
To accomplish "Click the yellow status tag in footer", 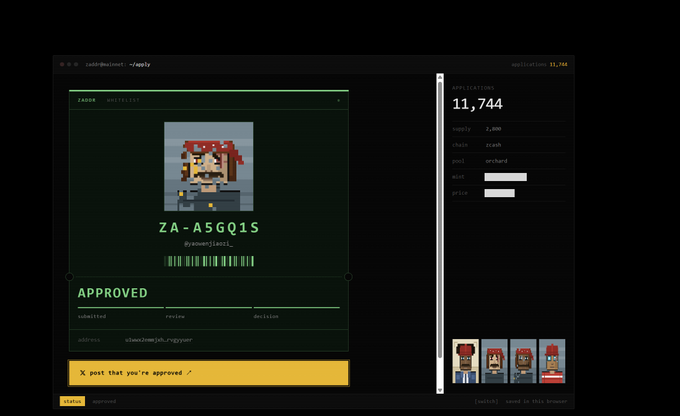I will click(x=72, y=401).
